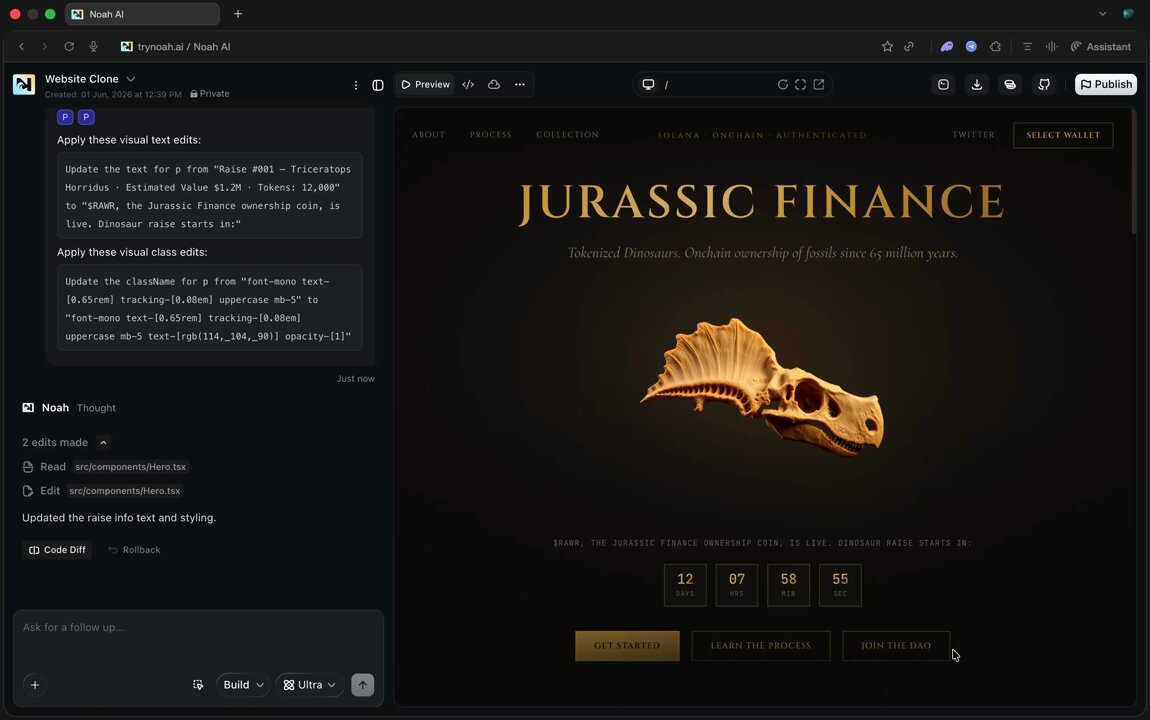Open the GitHub integration icon
This screenshot has width=1150, height=720.
click(x=1044, y=84)
